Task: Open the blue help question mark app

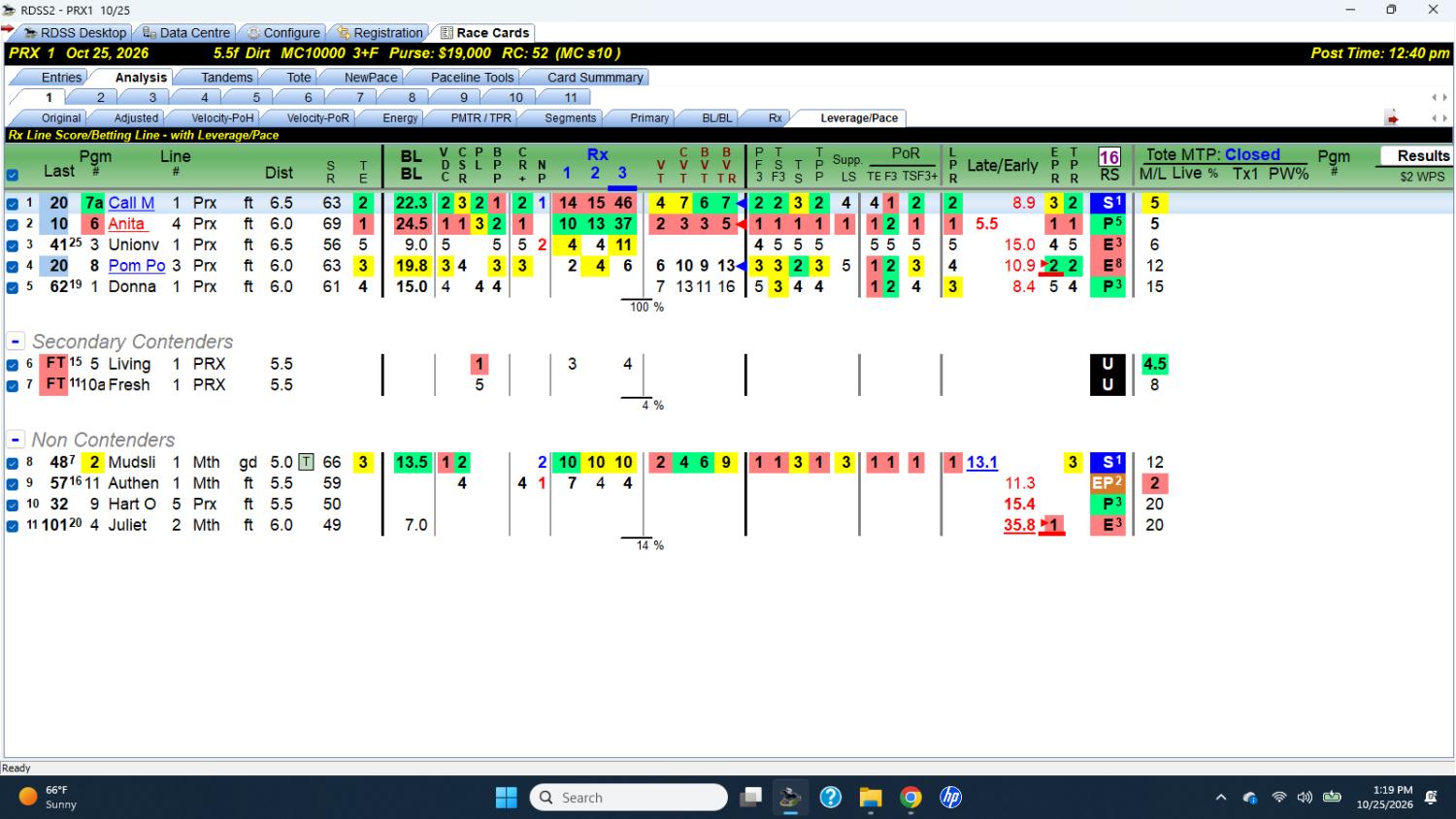Action: pos(830,798)
